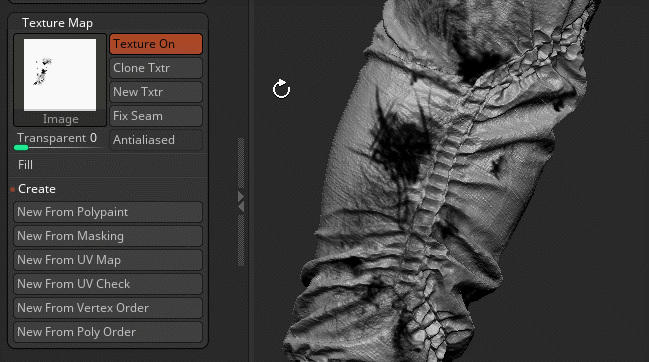Open the texture Image thumbnail

click(x=60, y=80)
